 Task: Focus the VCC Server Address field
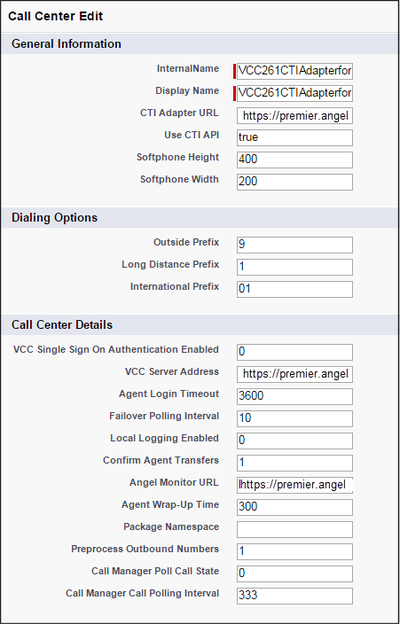click(x=295, y=374)
